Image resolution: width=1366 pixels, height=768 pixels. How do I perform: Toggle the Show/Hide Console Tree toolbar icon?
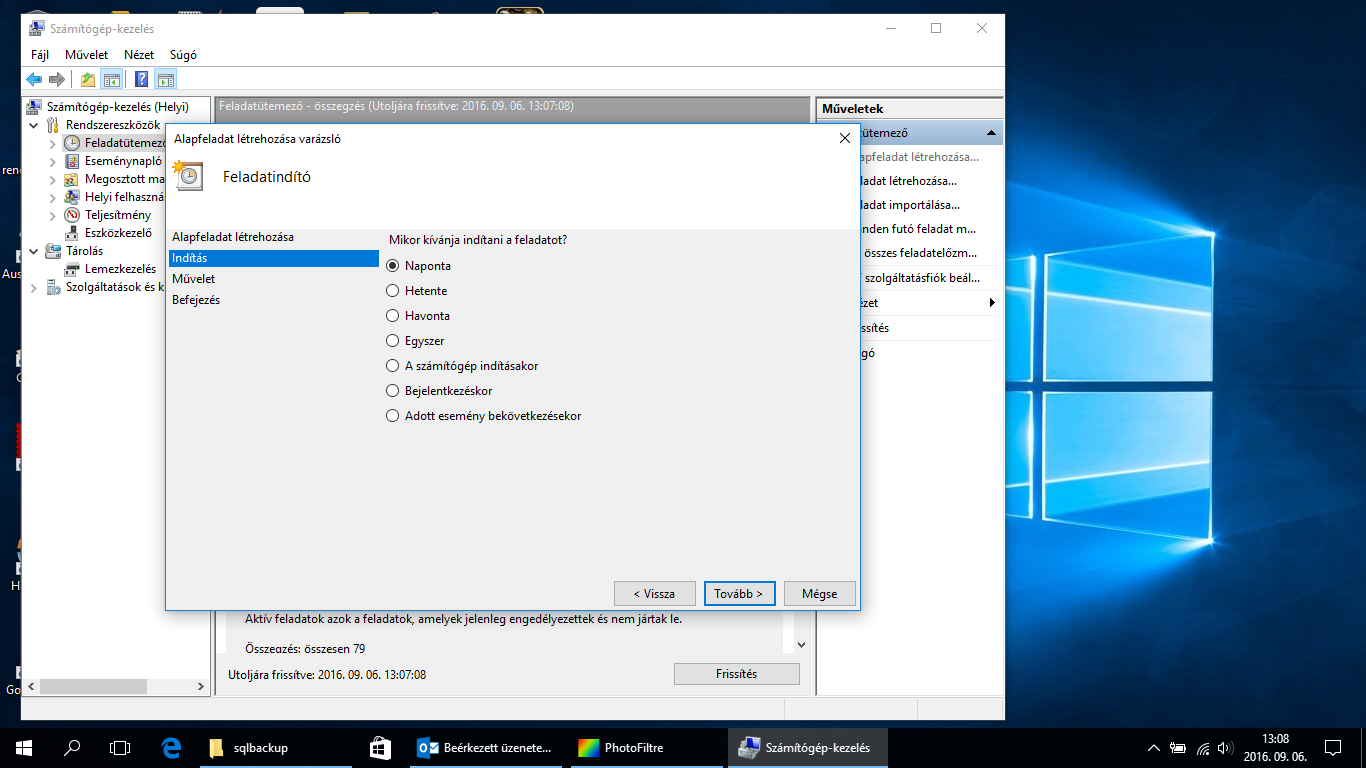[x=112, y=80]
